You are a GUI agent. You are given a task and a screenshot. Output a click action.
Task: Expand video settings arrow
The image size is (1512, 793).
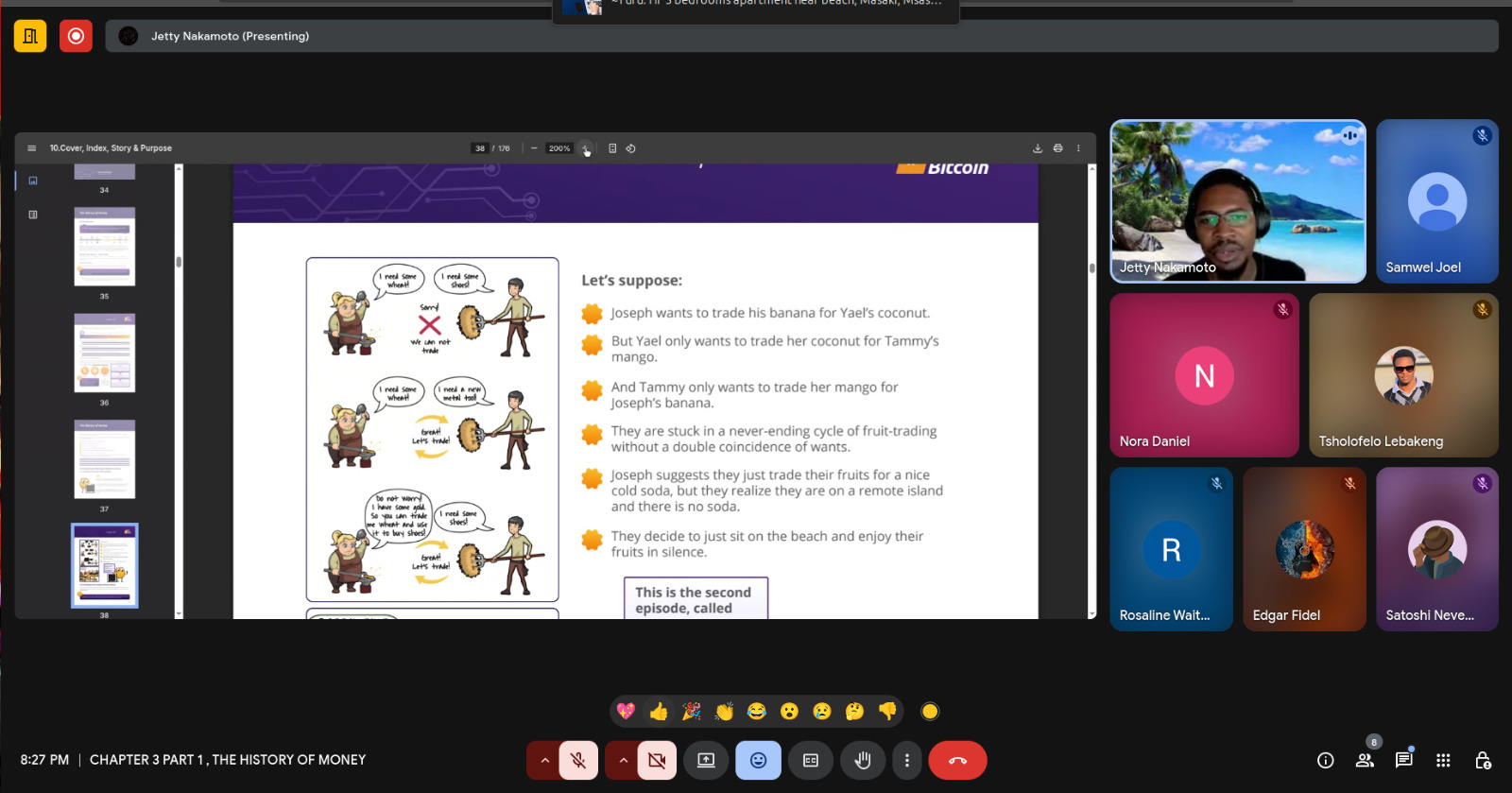[x=623, y=760]
